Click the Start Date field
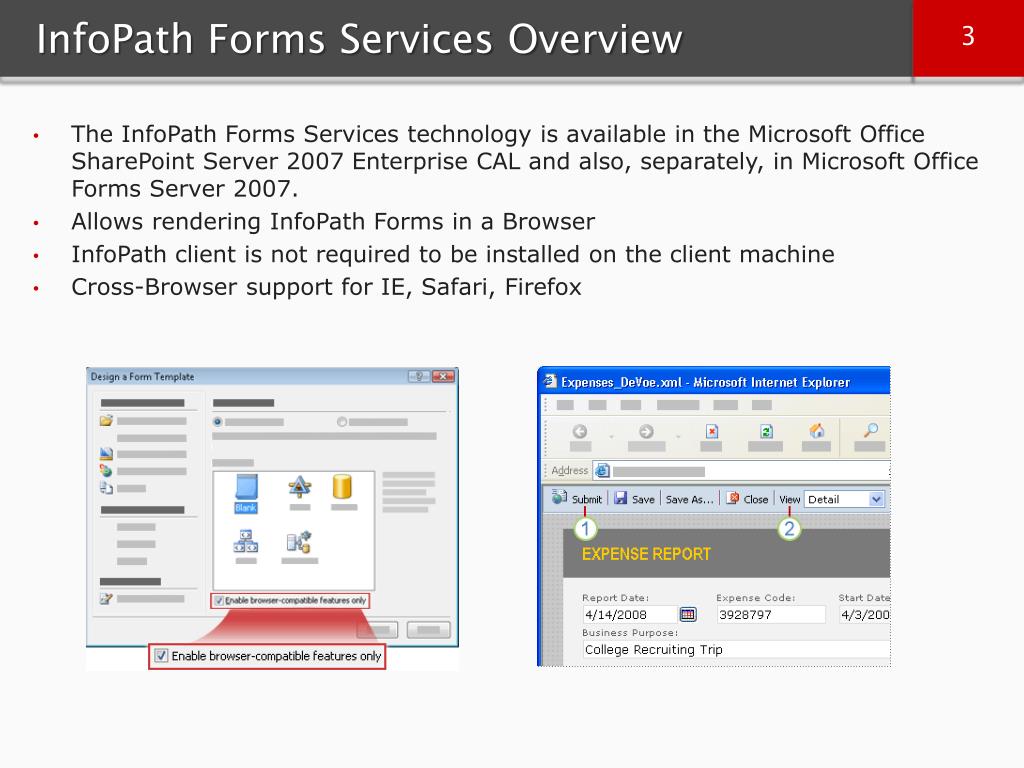The image size is (1024, 768). (865, 615)
